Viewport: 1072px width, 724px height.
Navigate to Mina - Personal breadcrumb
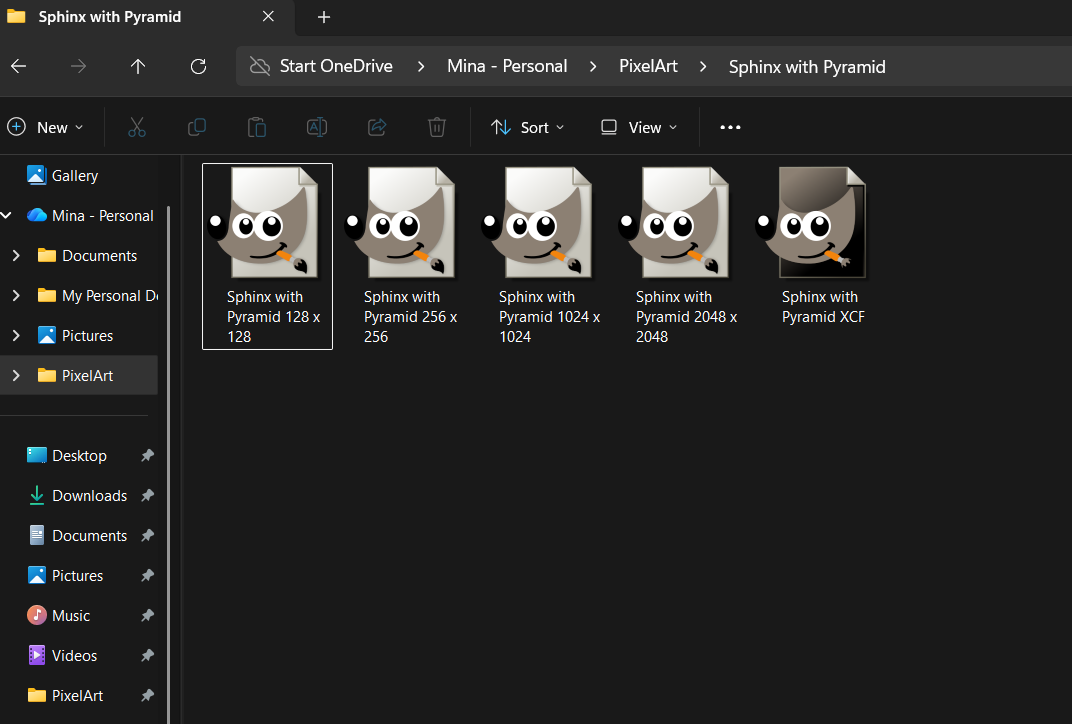pyautogui.click(x=507, y=66)
